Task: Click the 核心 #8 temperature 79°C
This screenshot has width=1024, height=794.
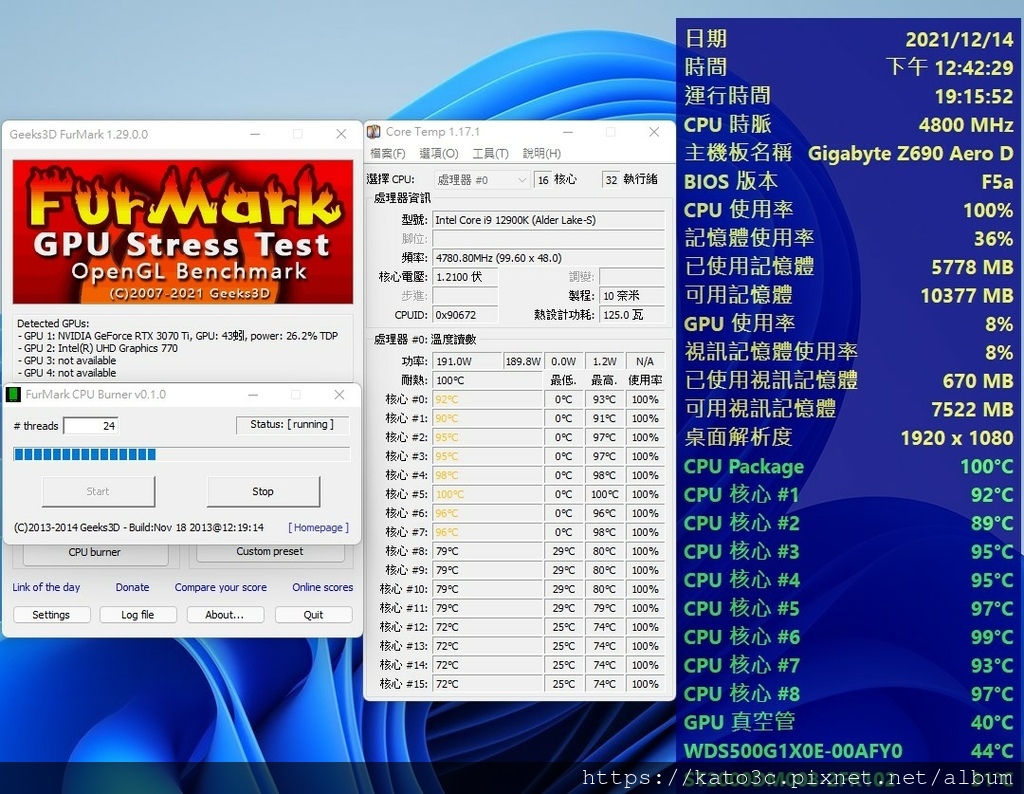Action: (x=487, y=551)
